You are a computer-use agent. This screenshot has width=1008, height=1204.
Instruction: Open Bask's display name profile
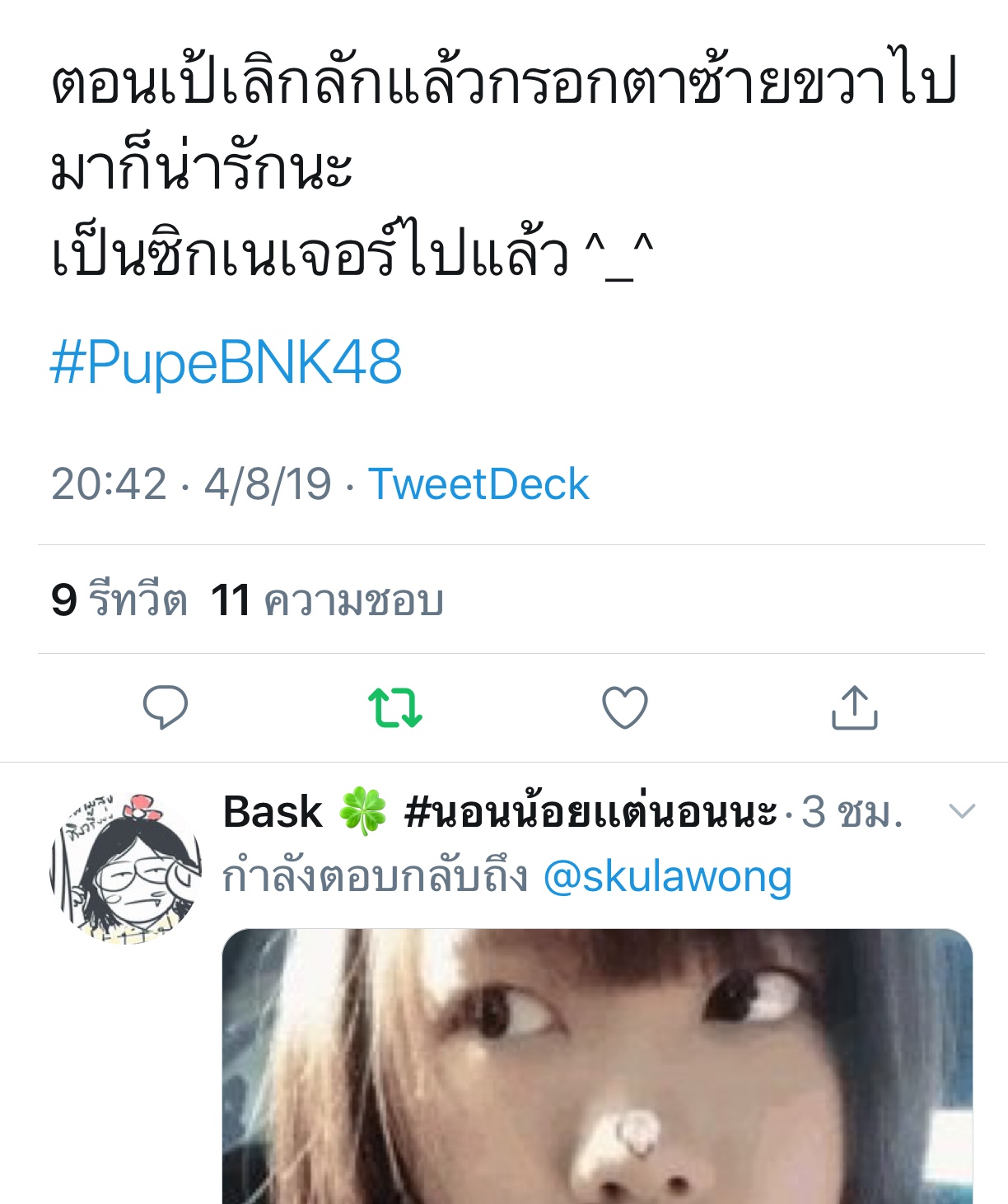click(273, 812)
